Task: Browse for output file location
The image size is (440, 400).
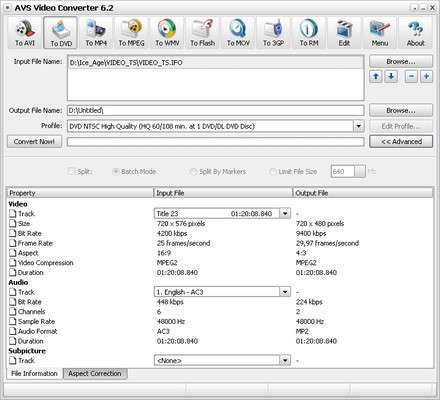Action: (401, 110)
